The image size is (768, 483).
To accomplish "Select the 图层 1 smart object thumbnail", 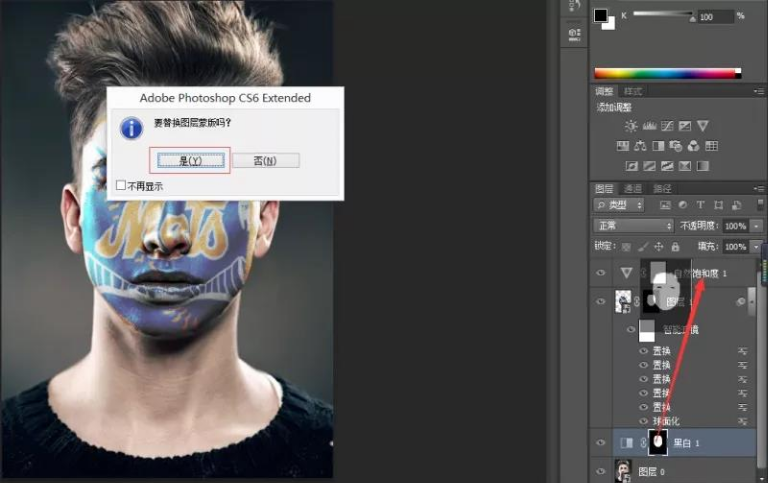I will point(623,301).
